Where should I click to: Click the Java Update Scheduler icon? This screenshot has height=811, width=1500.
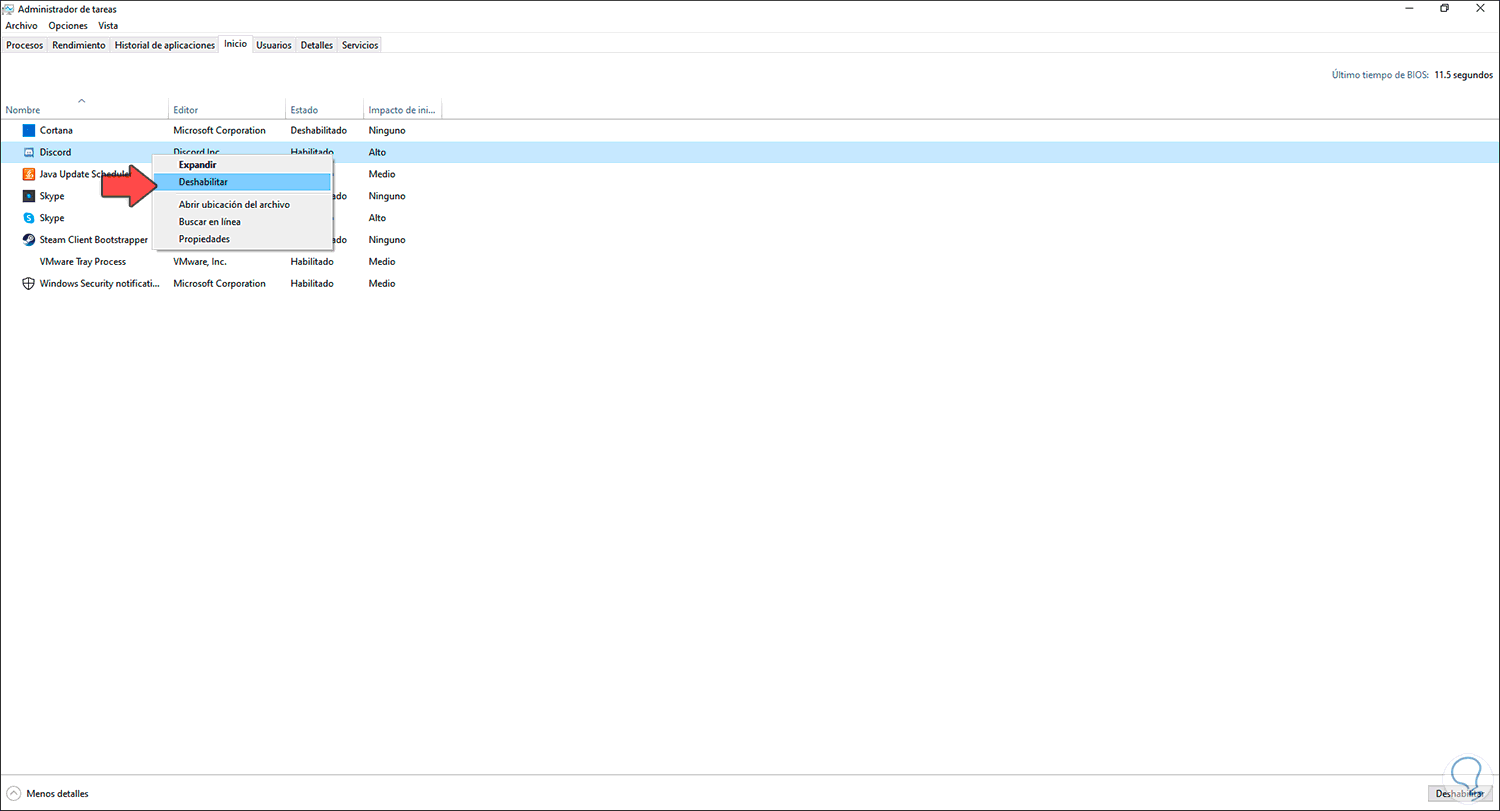29,174
